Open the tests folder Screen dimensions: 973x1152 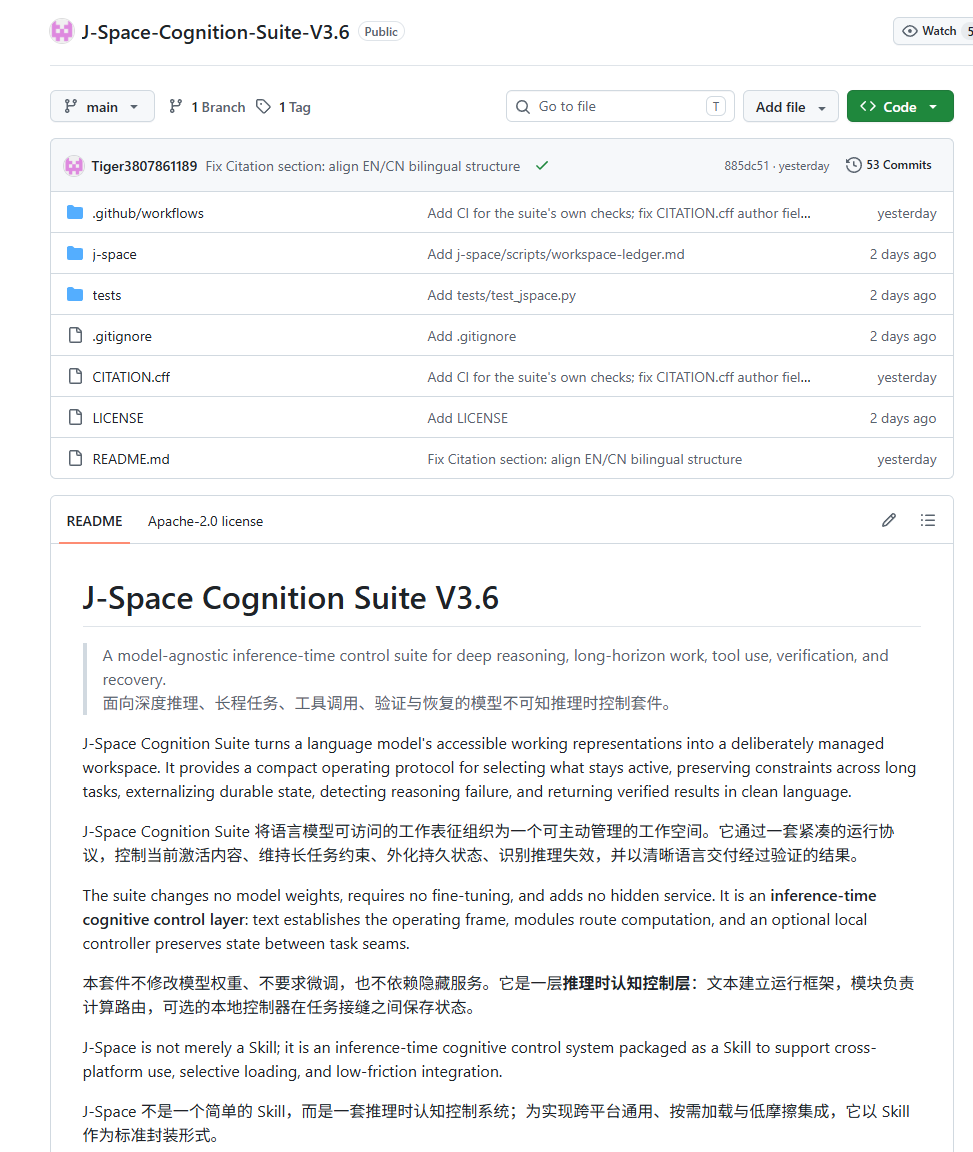pyautogui.click(x=107, y=295)
